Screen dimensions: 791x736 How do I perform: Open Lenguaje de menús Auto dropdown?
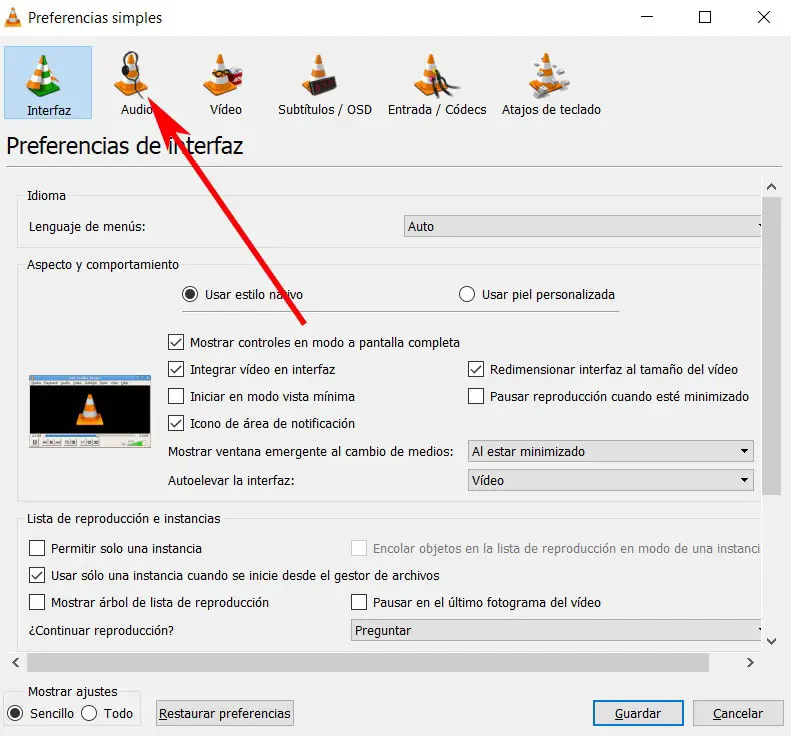(x=582, y=226)
